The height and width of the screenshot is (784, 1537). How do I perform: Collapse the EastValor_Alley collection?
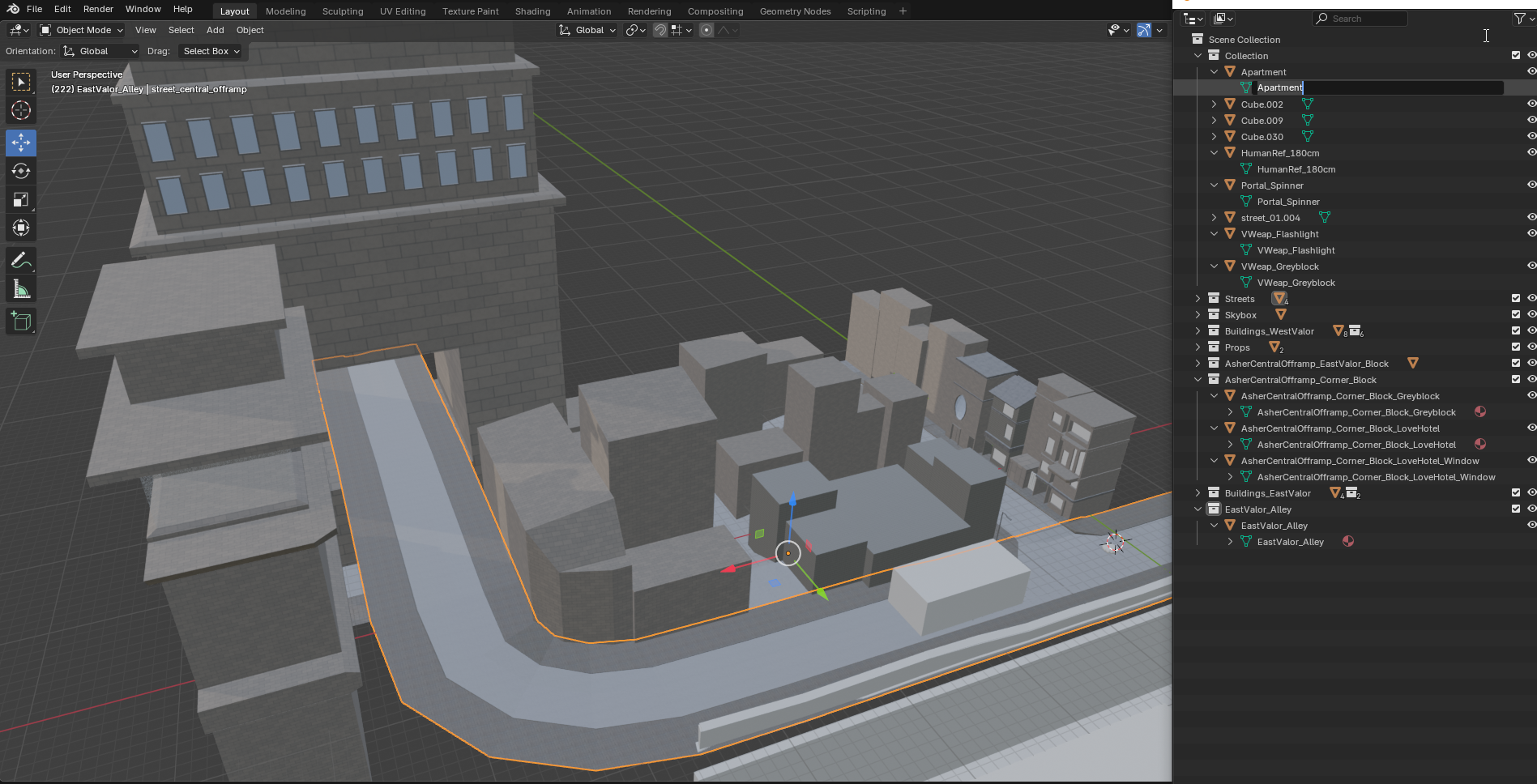click(x=1198, y=509)
